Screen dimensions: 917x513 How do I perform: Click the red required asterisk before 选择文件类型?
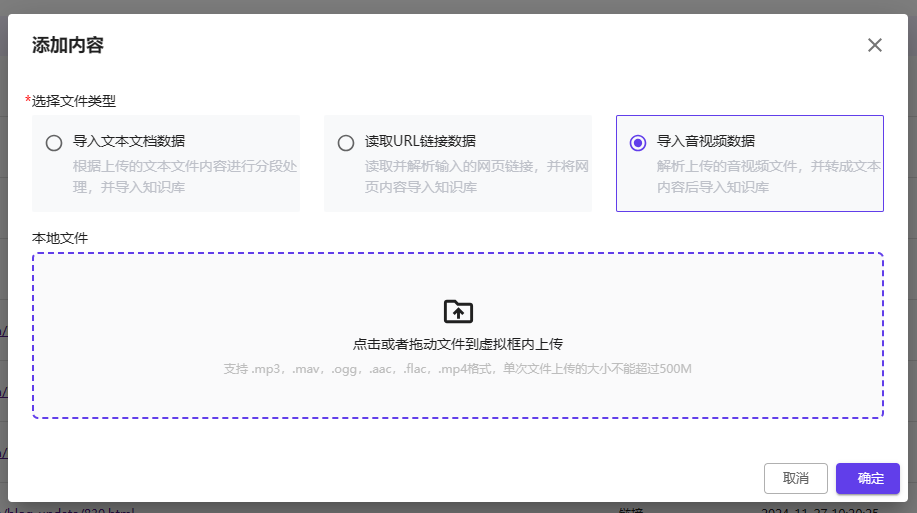click(28, 101)
